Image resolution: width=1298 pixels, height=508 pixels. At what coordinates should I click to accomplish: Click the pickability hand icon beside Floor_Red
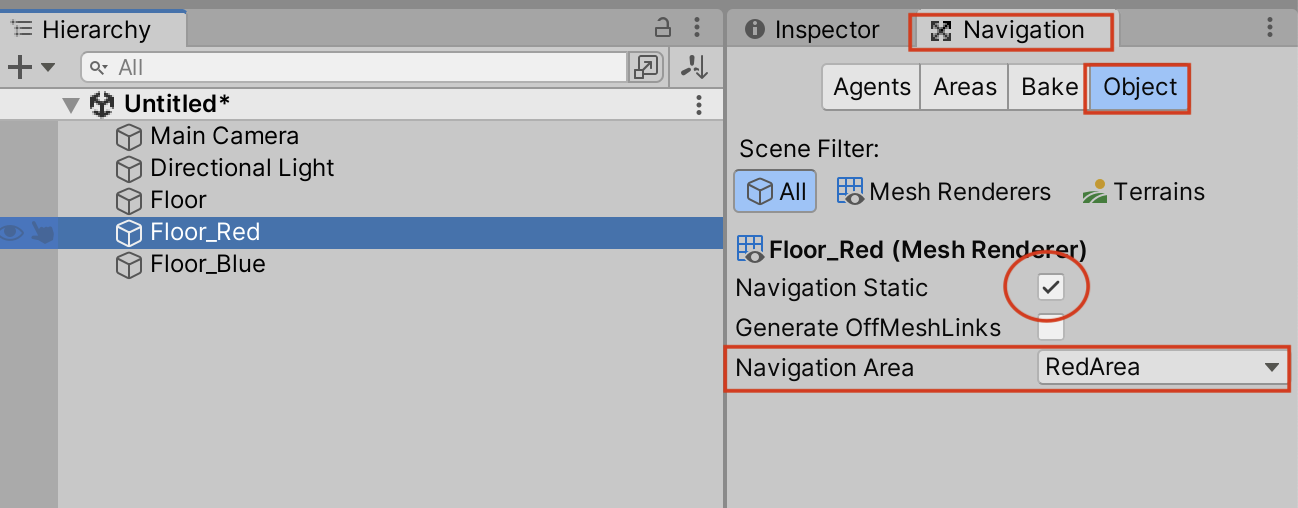(x=42, y=233)
